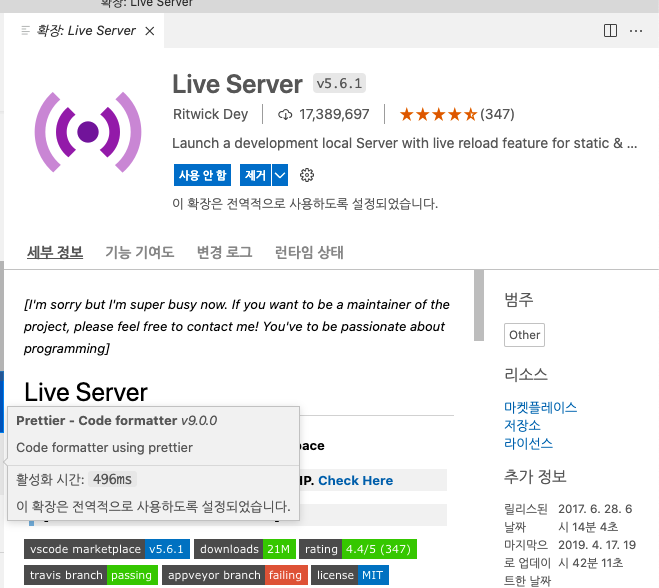Click the Live Server readme heading
Screen dimensions: 659x588
click(86, 392)
